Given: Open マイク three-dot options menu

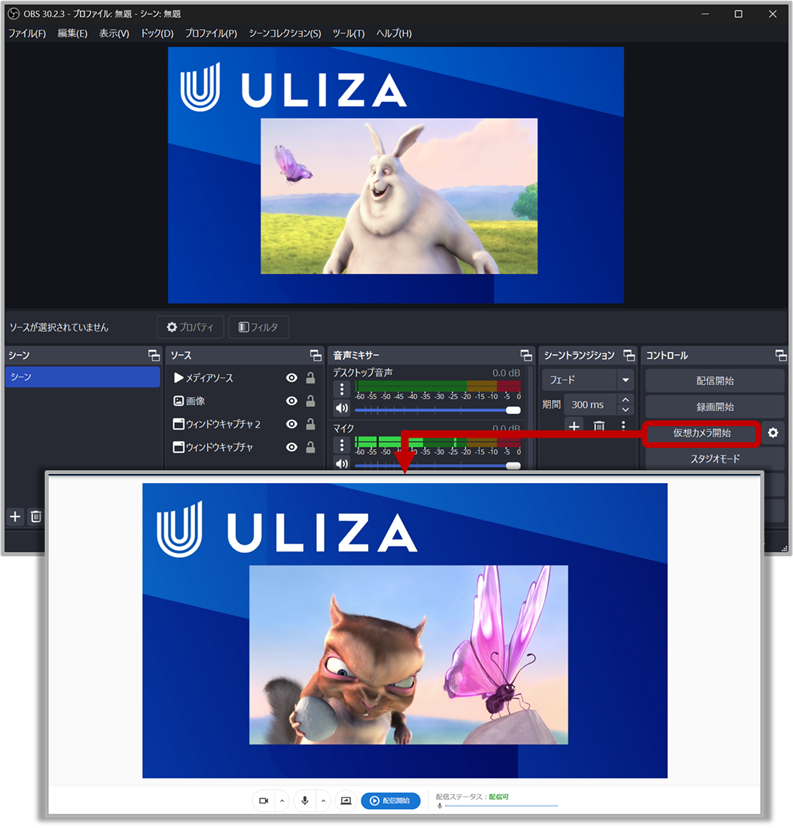Looking at the screenshot, I should click(x=342, y=445).
